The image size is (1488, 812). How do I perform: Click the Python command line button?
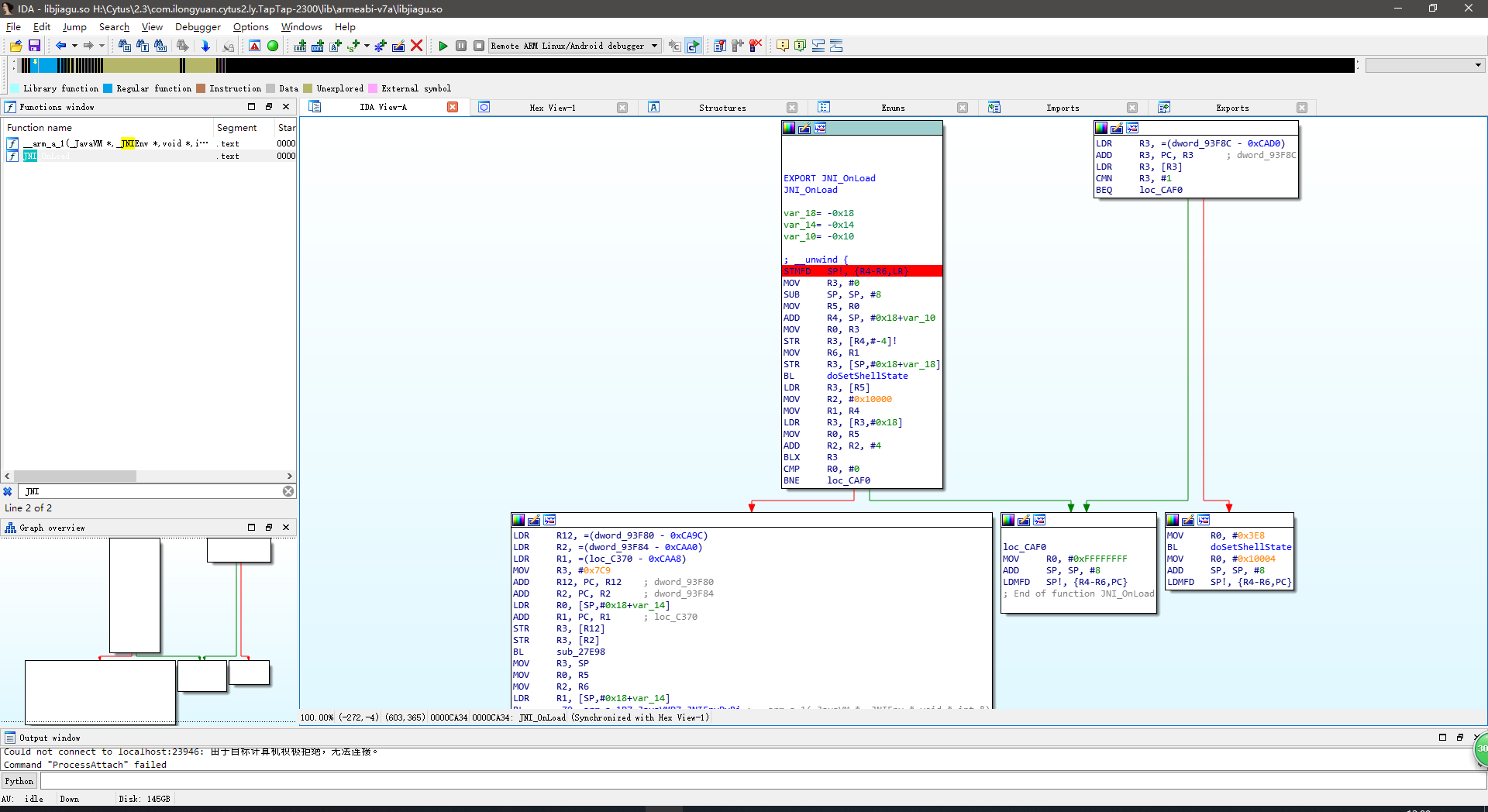(x=19, y=781)
